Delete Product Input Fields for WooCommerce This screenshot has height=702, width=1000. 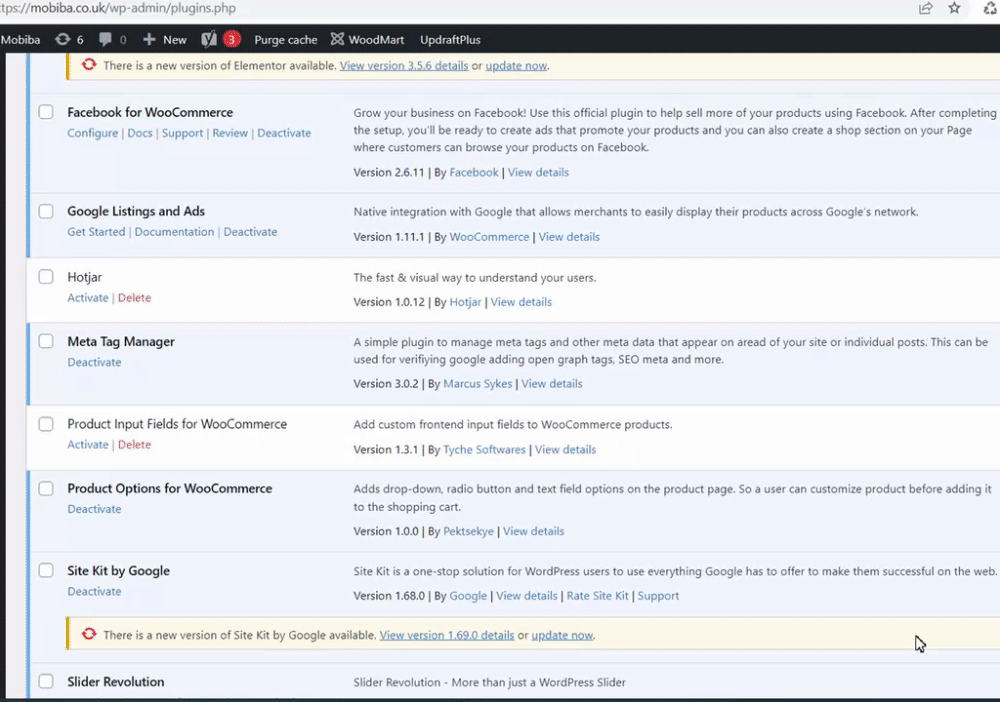(x=135, y=444)
